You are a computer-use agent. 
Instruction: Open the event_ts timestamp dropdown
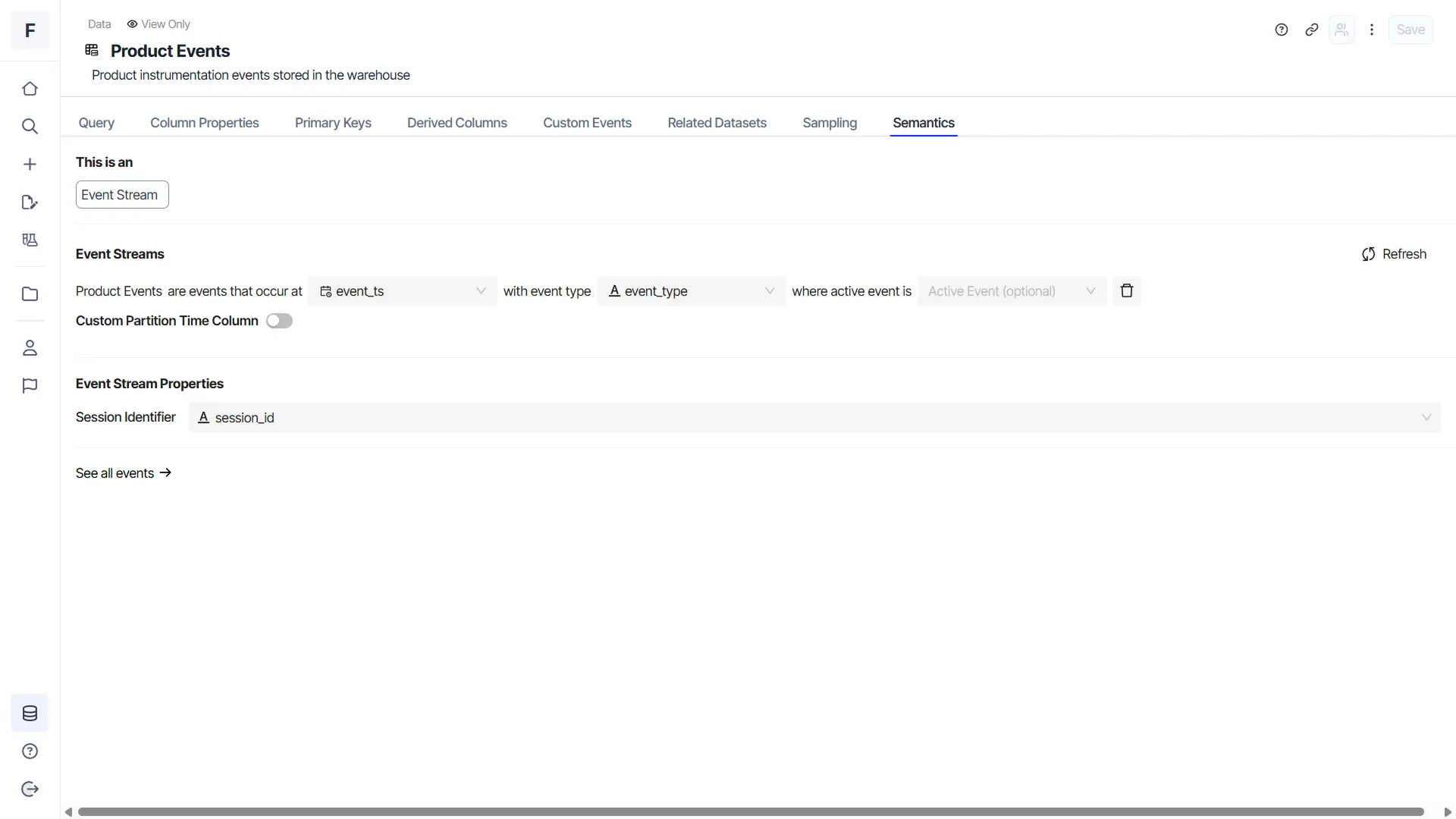pyautogui.click(x=403, y=291)
